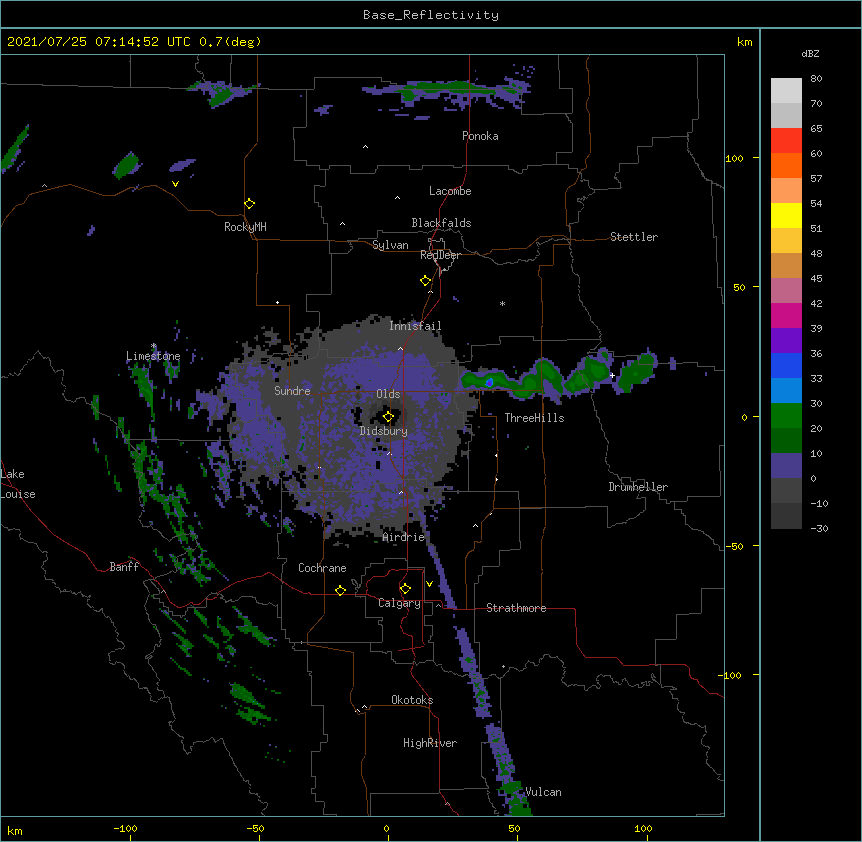Click the HighRiver label
Screen dimensions: 862x842
coord(430,743)
